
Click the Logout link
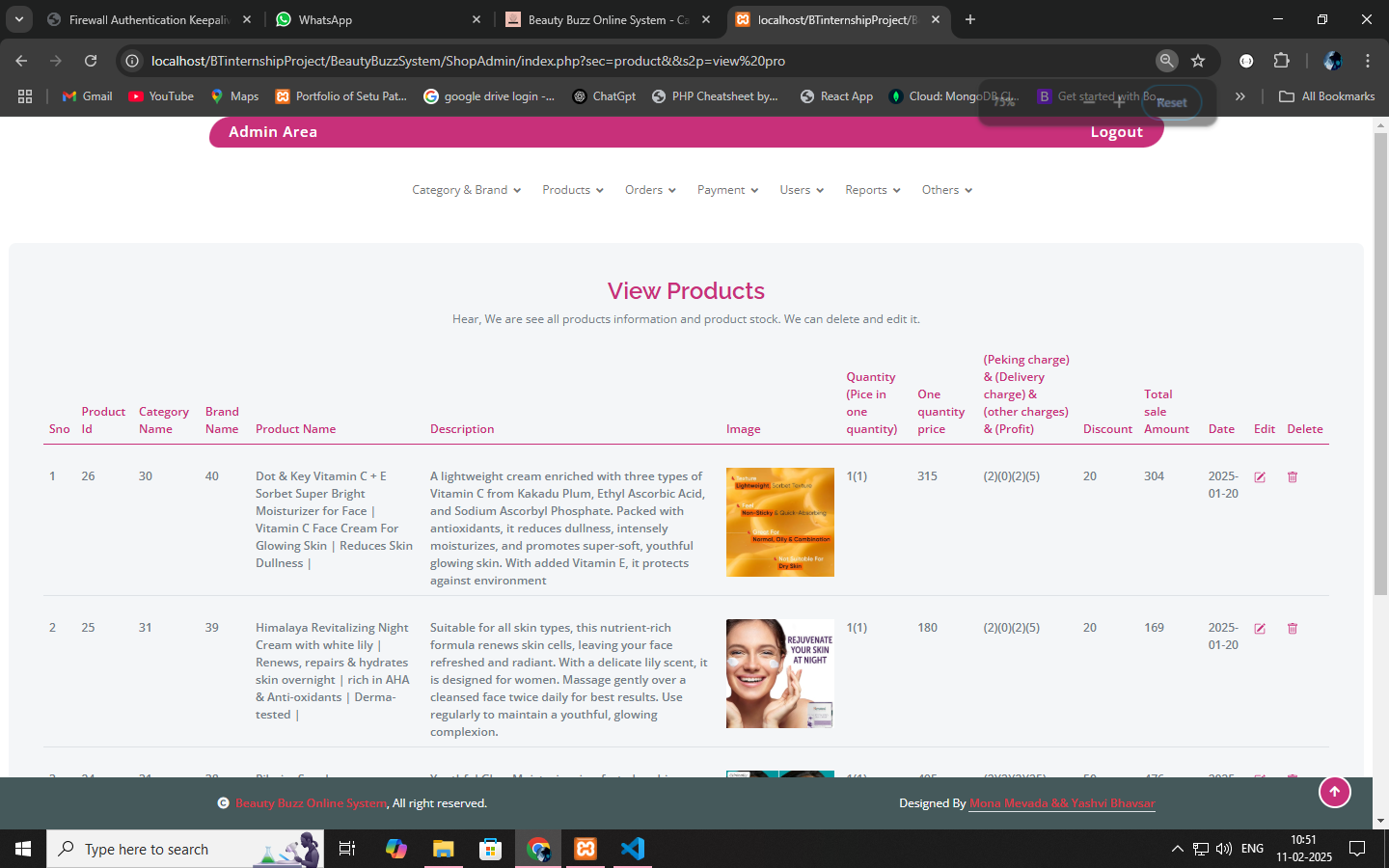coord(1116,132)
